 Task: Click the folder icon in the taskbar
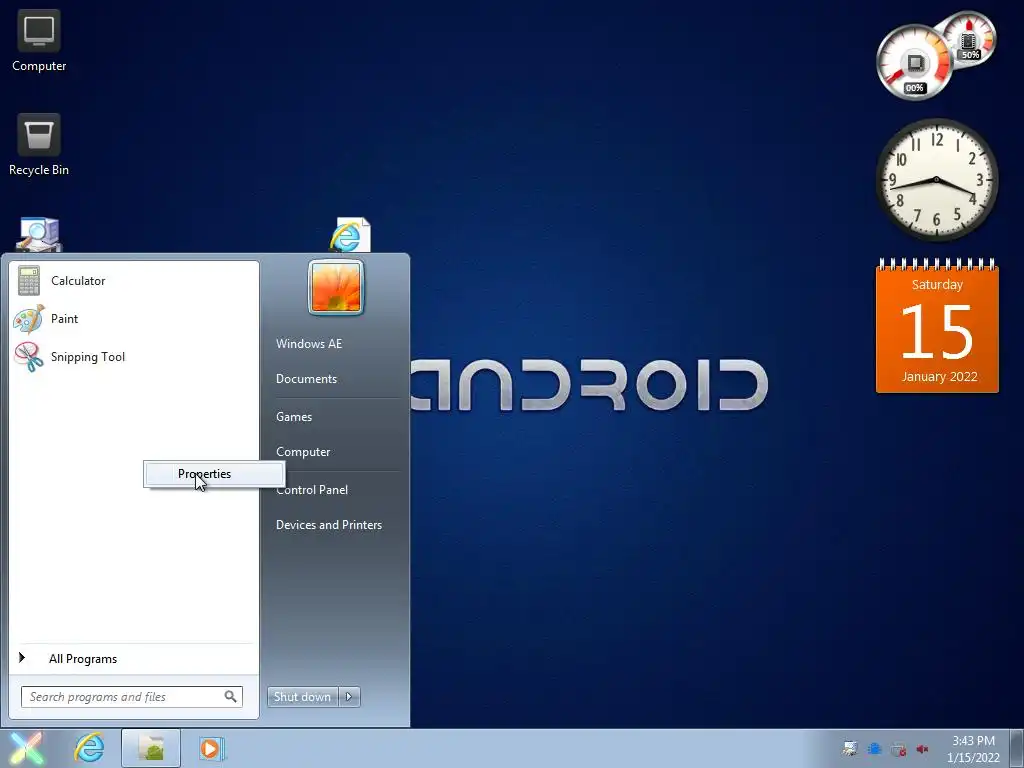[151, 748]
